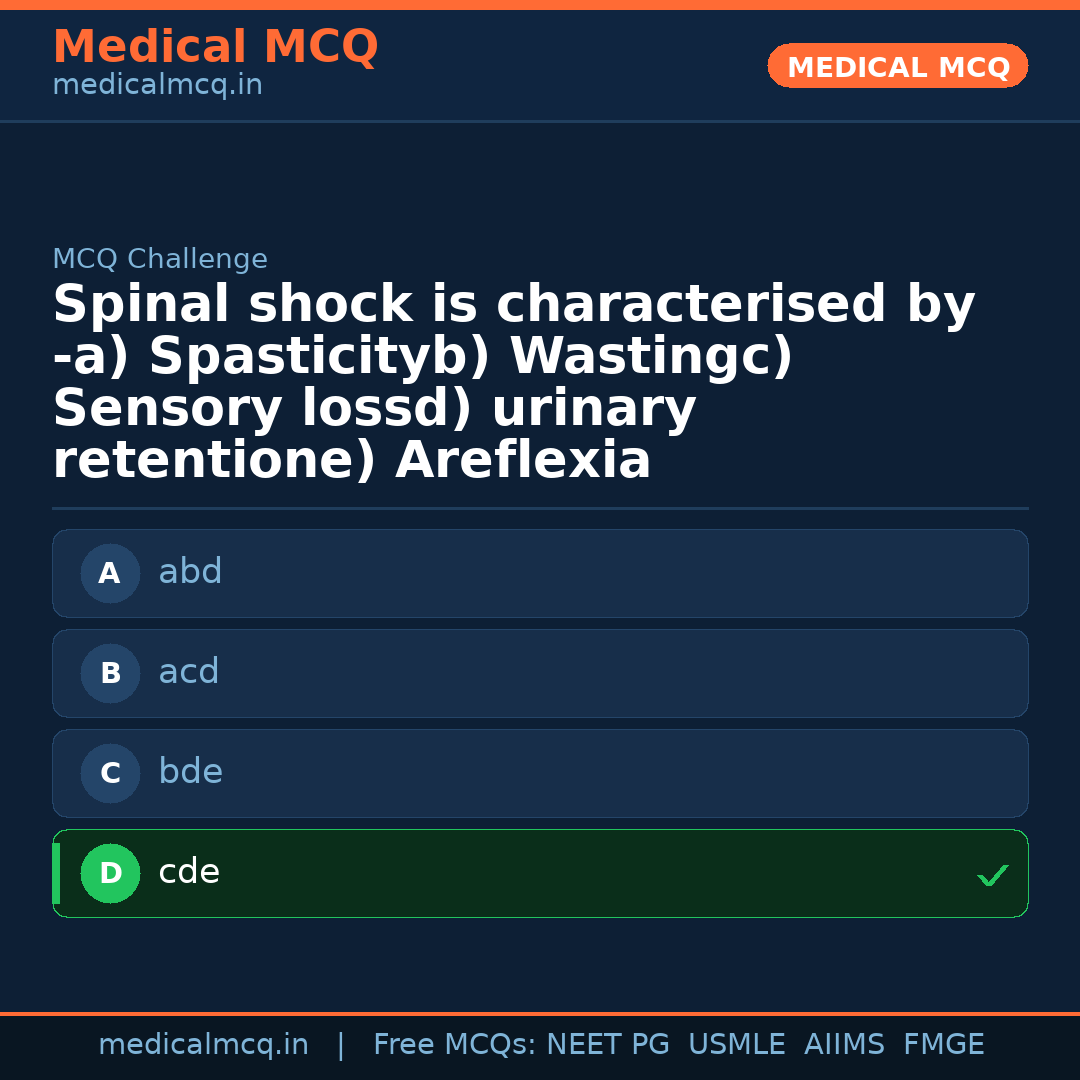Viewport: 1080px width, 1080px height.
Task: Click the spinal shock question text
Action: (513, 382)
